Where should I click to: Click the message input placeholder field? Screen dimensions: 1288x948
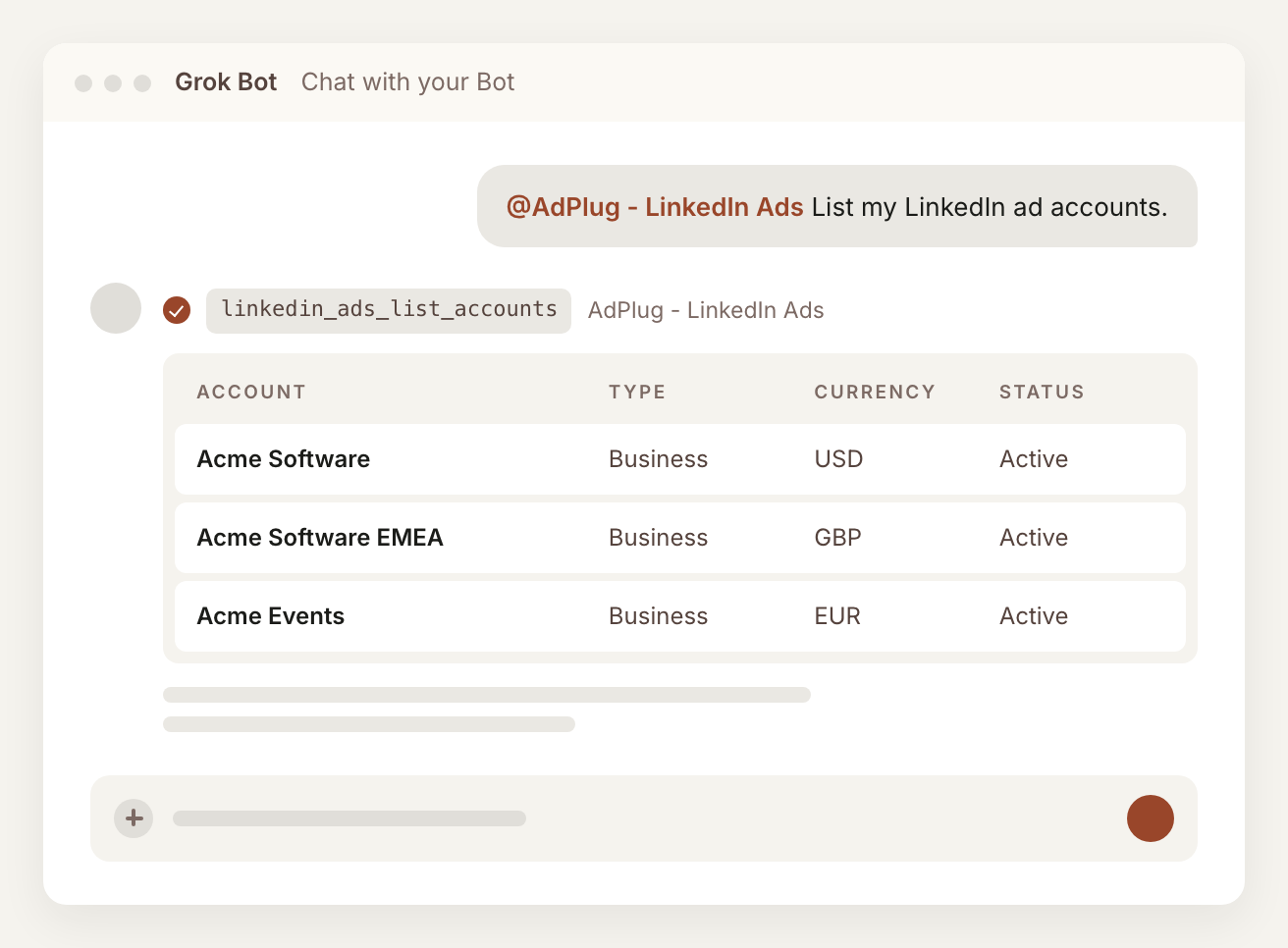[x=349, y=818]
